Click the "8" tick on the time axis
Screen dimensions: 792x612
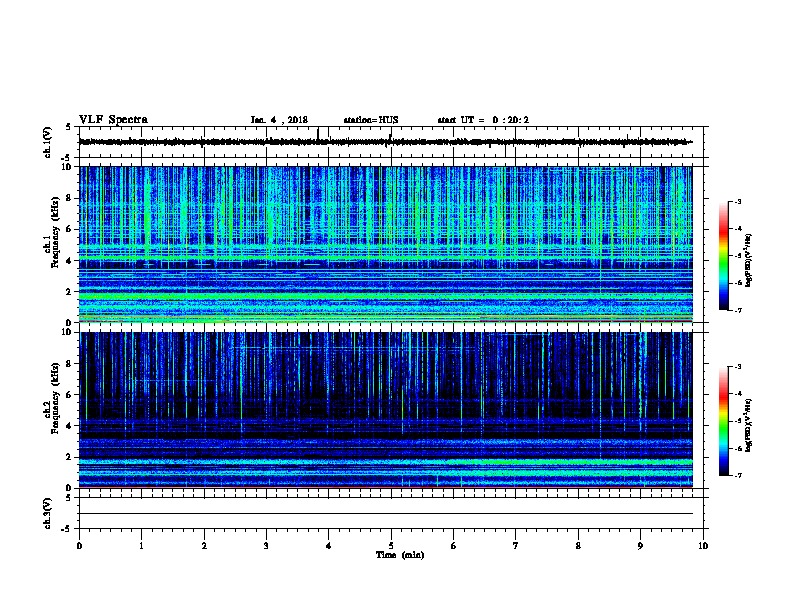click(578, 546)
